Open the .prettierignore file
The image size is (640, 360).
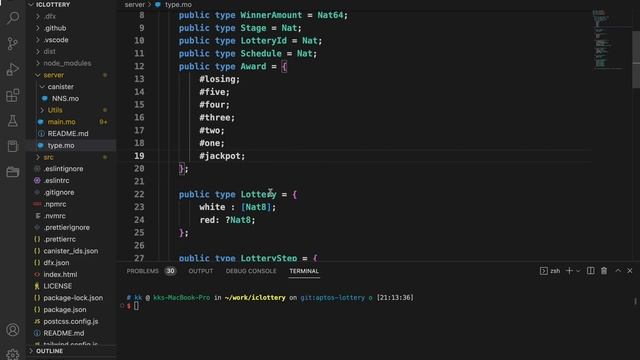tap(67, 227)
